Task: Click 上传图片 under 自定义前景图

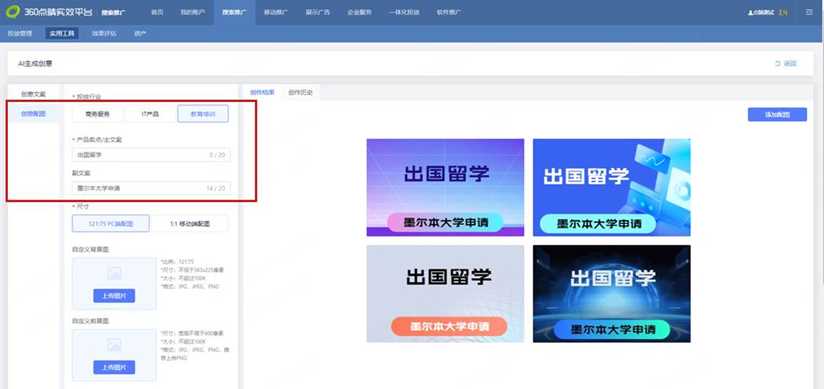Action: click(114, 367)
